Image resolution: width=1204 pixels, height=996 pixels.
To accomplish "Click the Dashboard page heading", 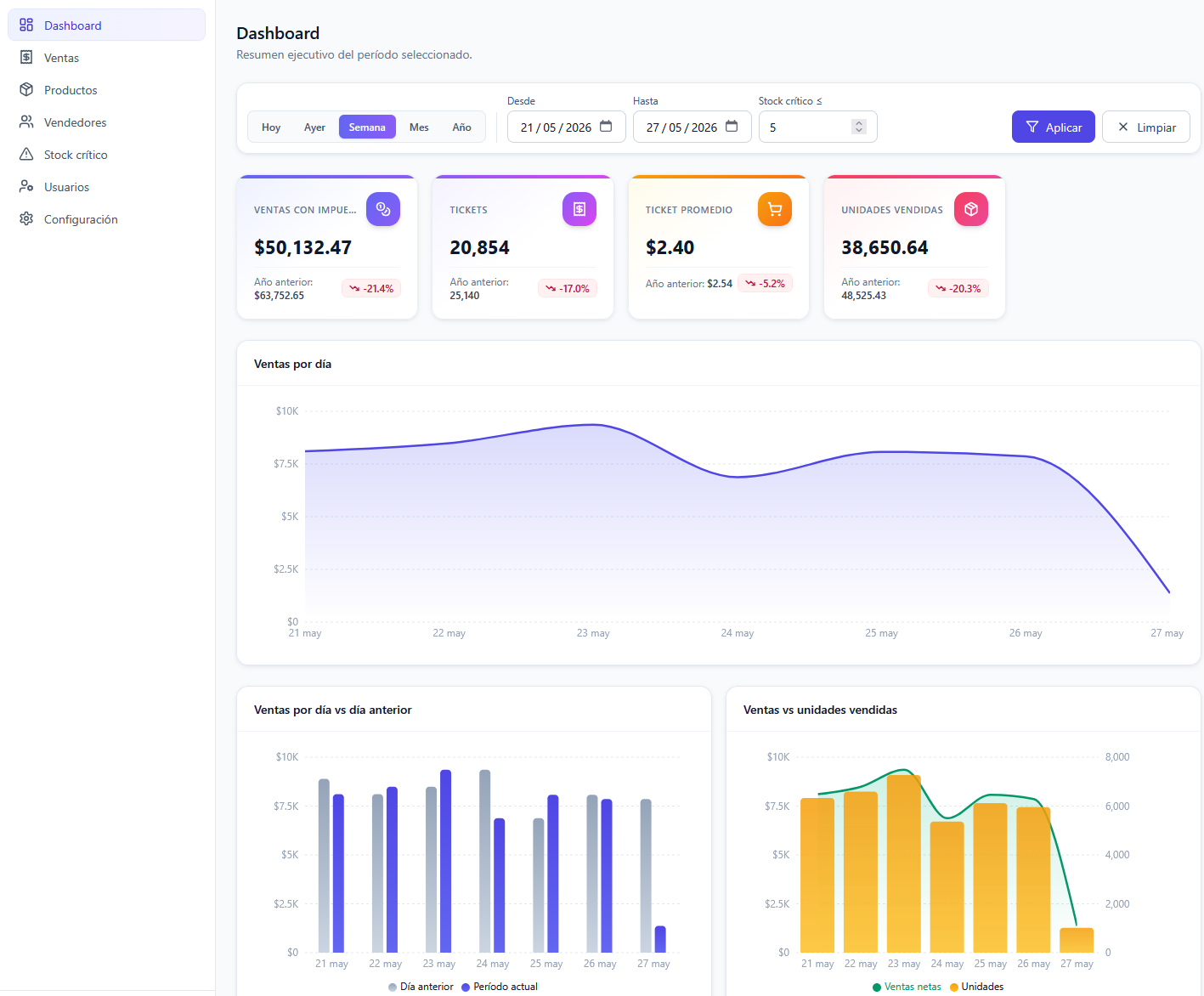I will coord(278,33).
